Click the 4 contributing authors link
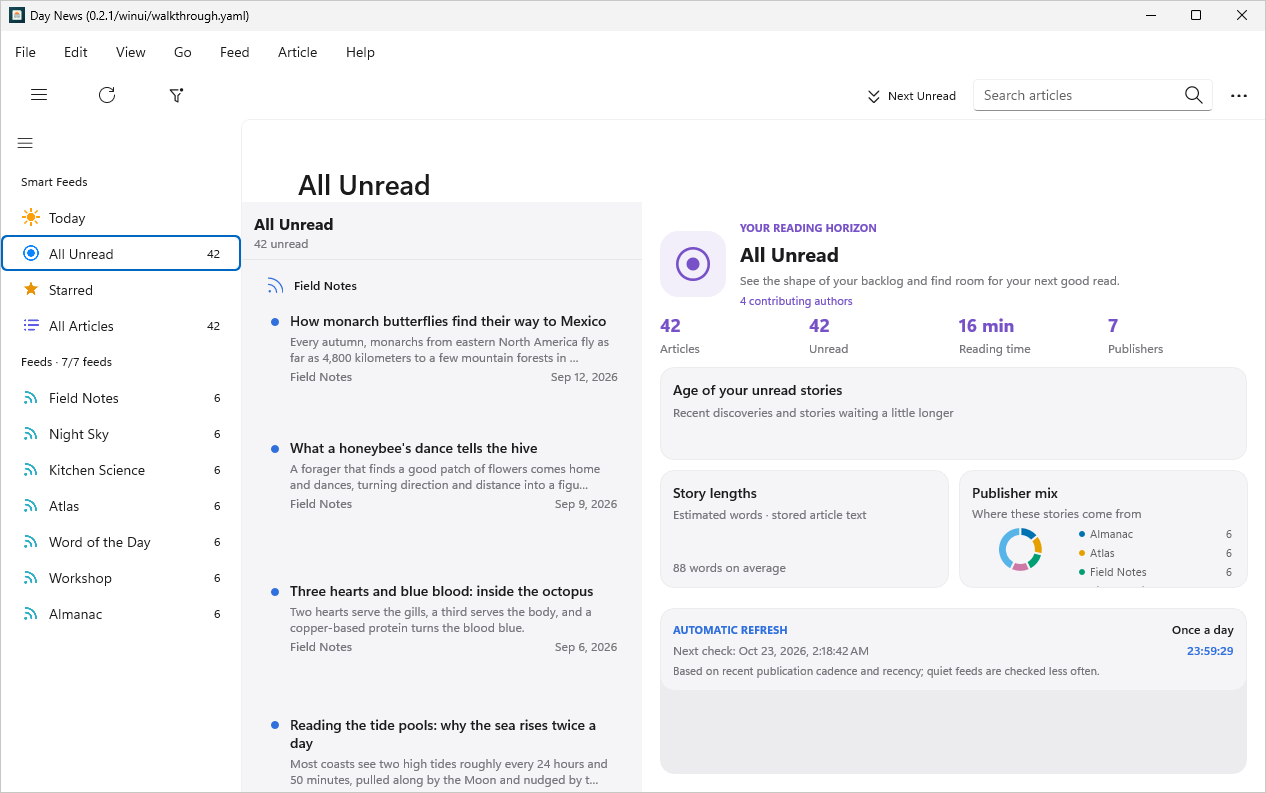 coord(796,301)
